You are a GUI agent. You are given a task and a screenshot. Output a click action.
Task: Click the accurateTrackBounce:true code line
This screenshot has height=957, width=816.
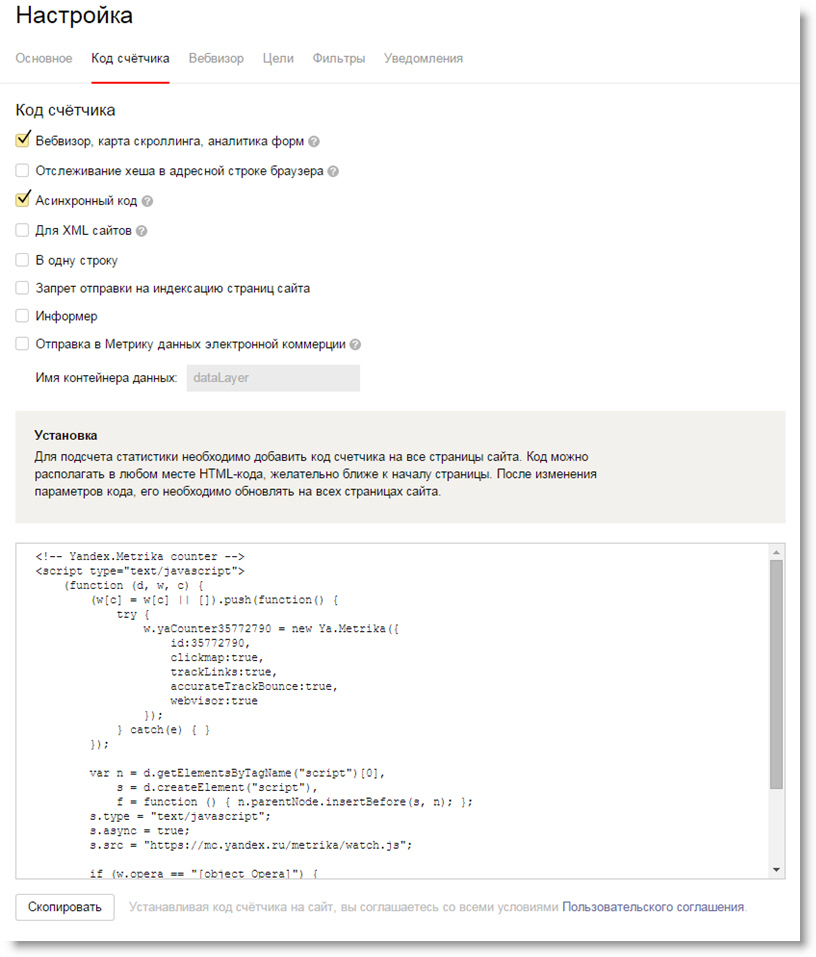[x=255, y=687]
